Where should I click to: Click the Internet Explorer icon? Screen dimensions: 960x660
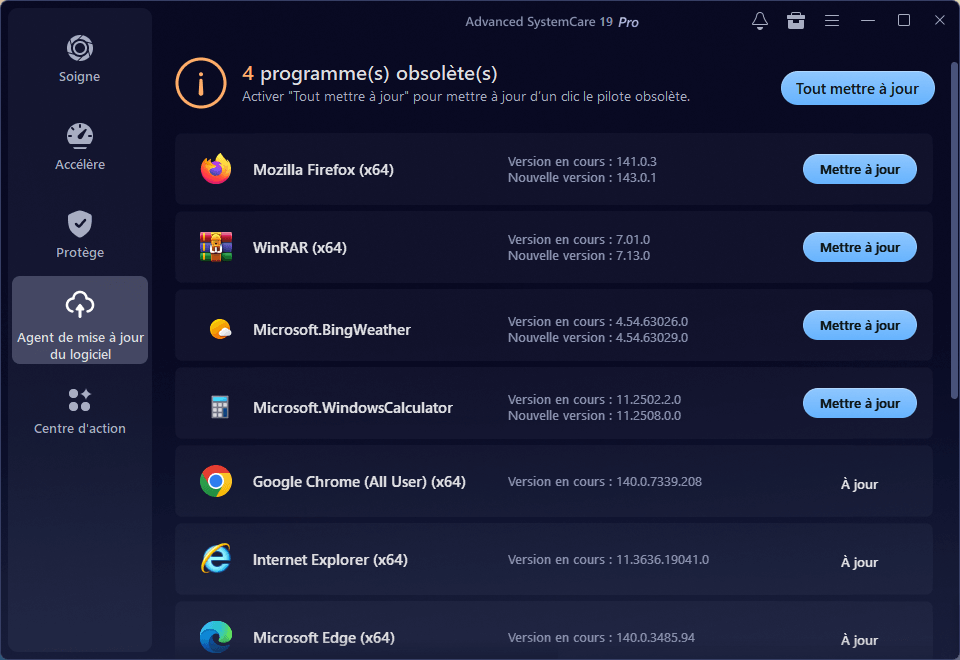pos(216,560)
